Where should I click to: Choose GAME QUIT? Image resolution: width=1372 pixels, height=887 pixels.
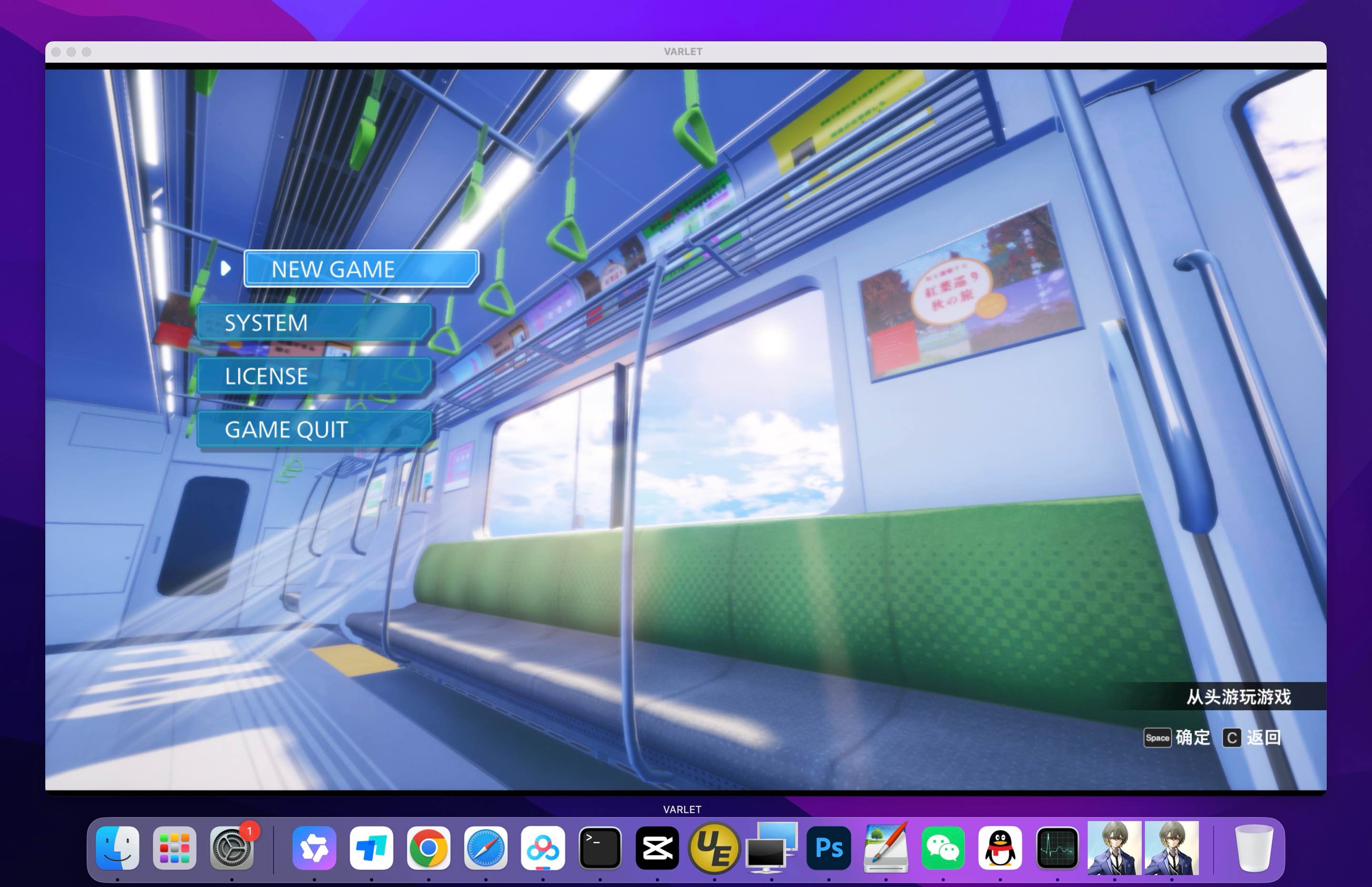pos(314,430)
